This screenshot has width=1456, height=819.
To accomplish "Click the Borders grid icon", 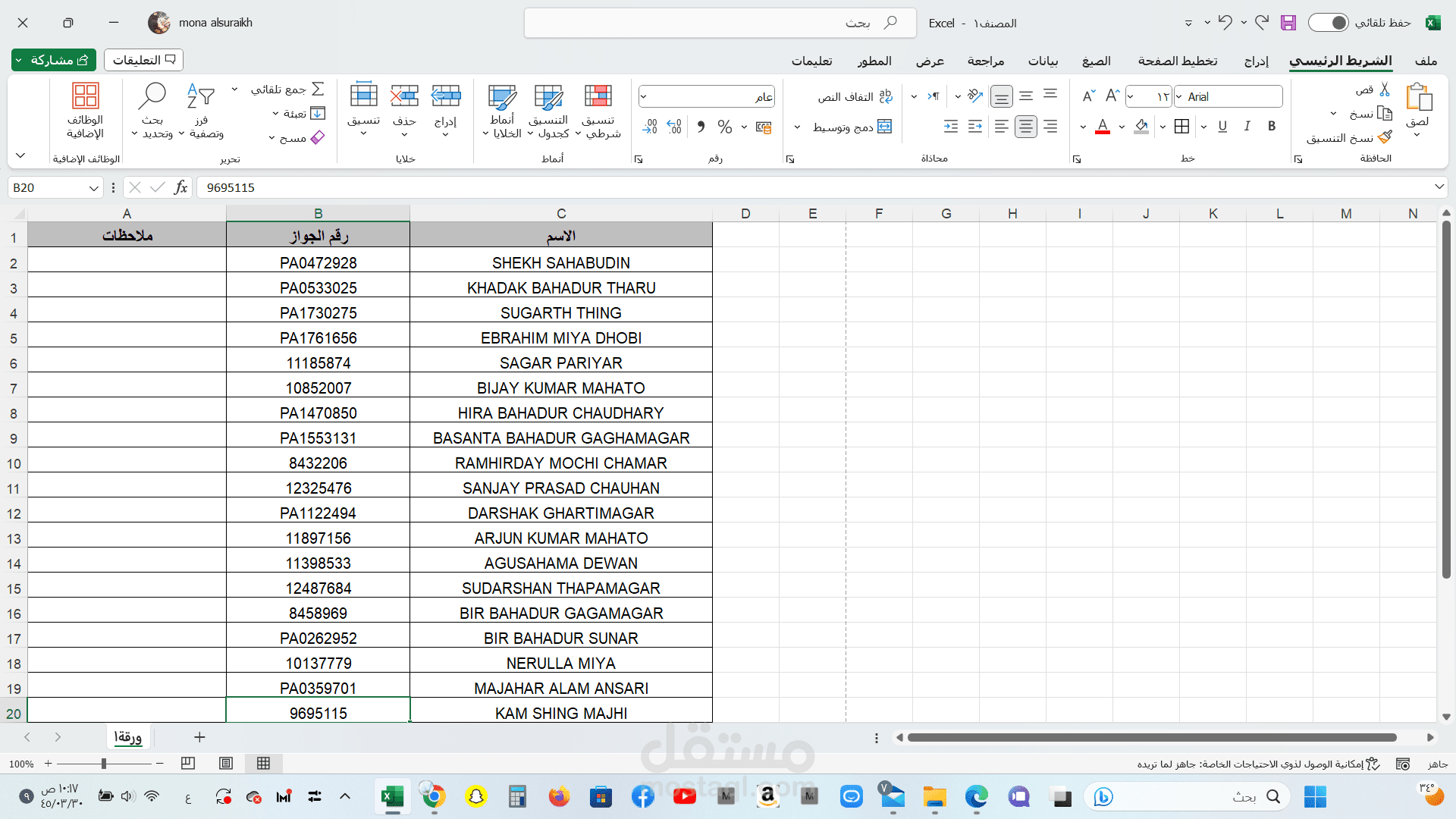I will pos(1181,127).
